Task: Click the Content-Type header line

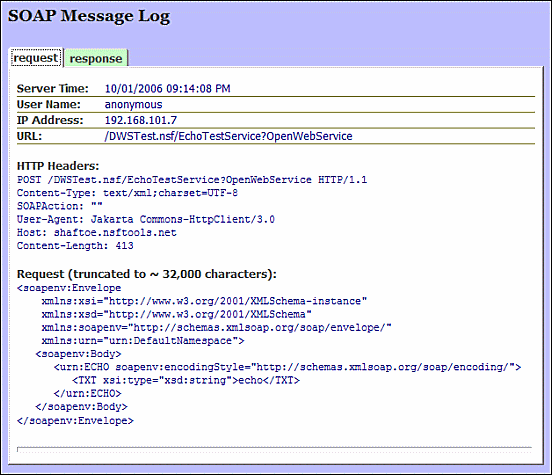Action: (x=127, y=193)
